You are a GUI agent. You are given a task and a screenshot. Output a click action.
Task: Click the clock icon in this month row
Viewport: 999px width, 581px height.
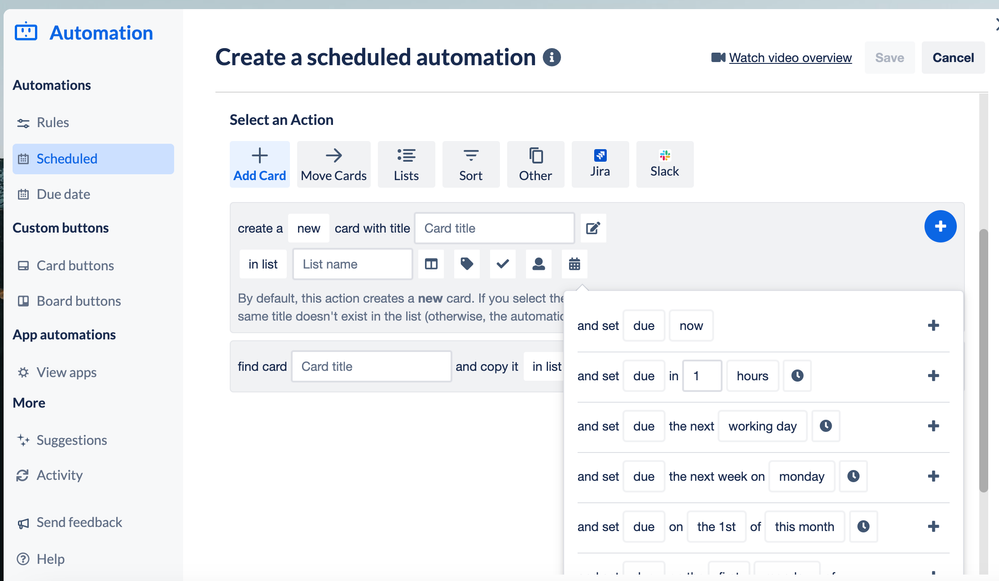pyautogui.click(x=863, y=527)
